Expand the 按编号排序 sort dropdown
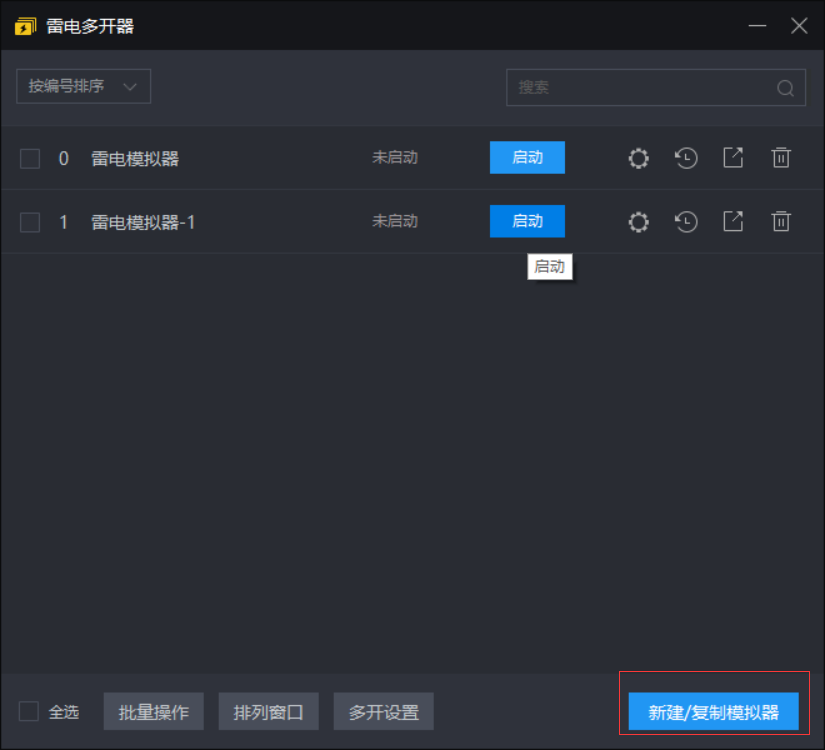This screenshot has width=825, height=750. [84, 86]
